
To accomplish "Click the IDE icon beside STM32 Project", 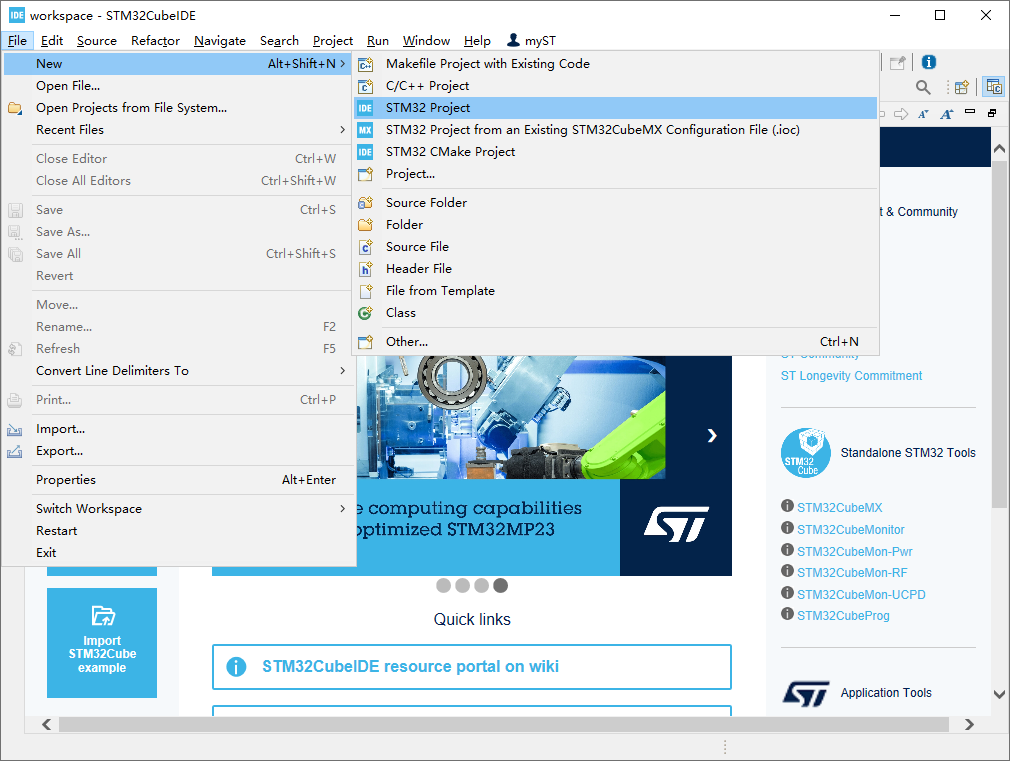I will (x=365, y=108).
